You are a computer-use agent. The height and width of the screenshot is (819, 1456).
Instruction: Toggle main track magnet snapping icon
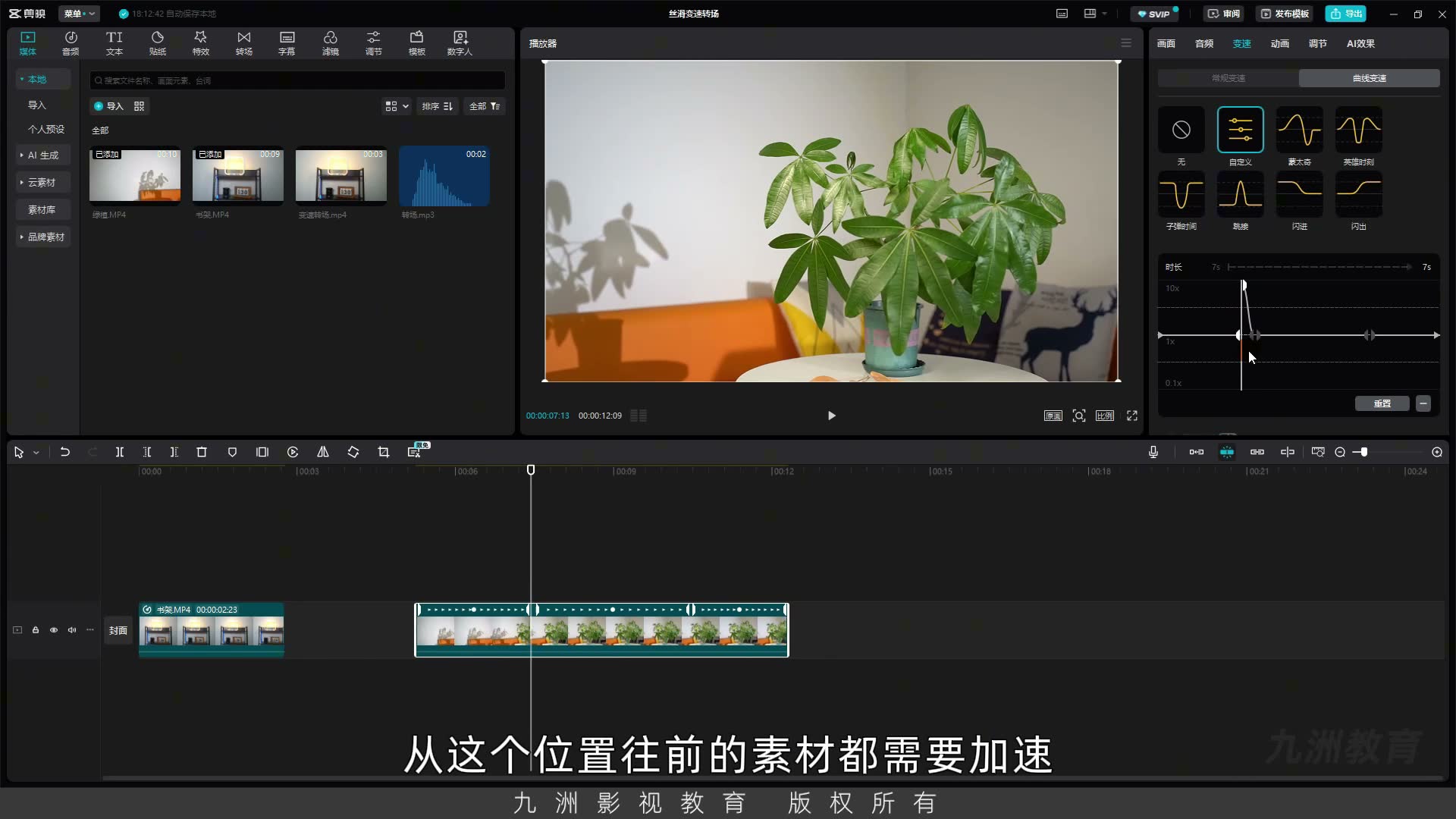[1197, 452]
